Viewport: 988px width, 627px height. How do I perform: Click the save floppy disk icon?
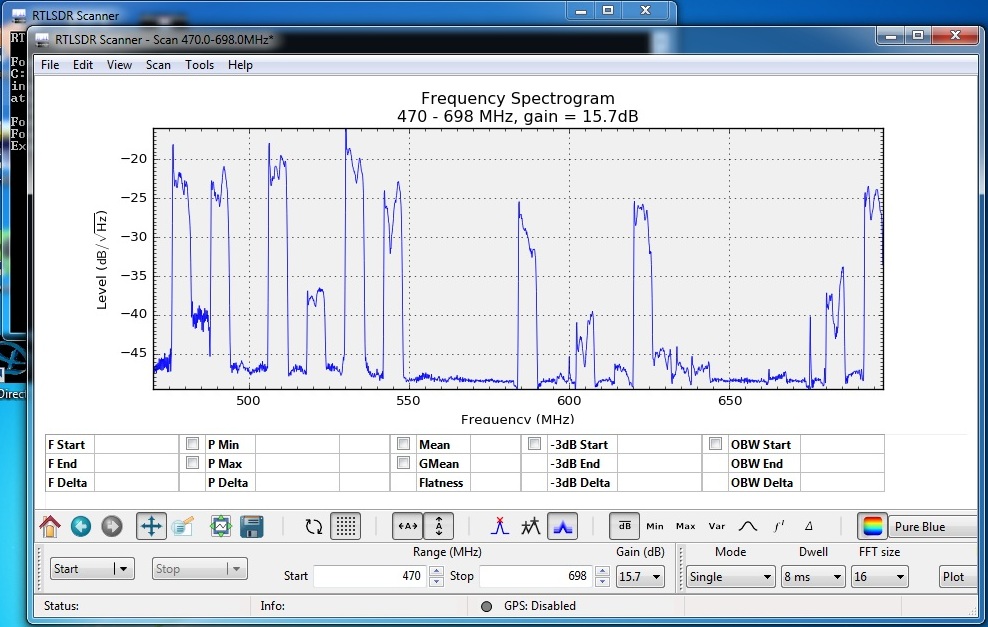click(x=252, y=526)
